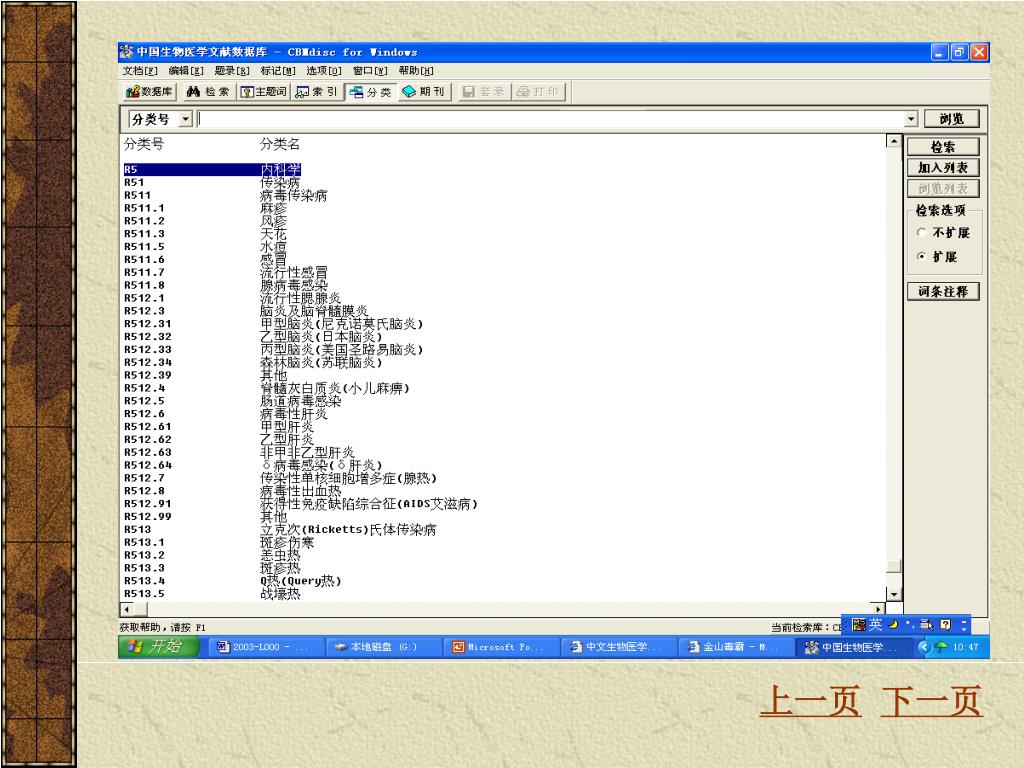Select row R511.3 天花
This screenshot has height=768, width=1024.
[x=205, y=234]
